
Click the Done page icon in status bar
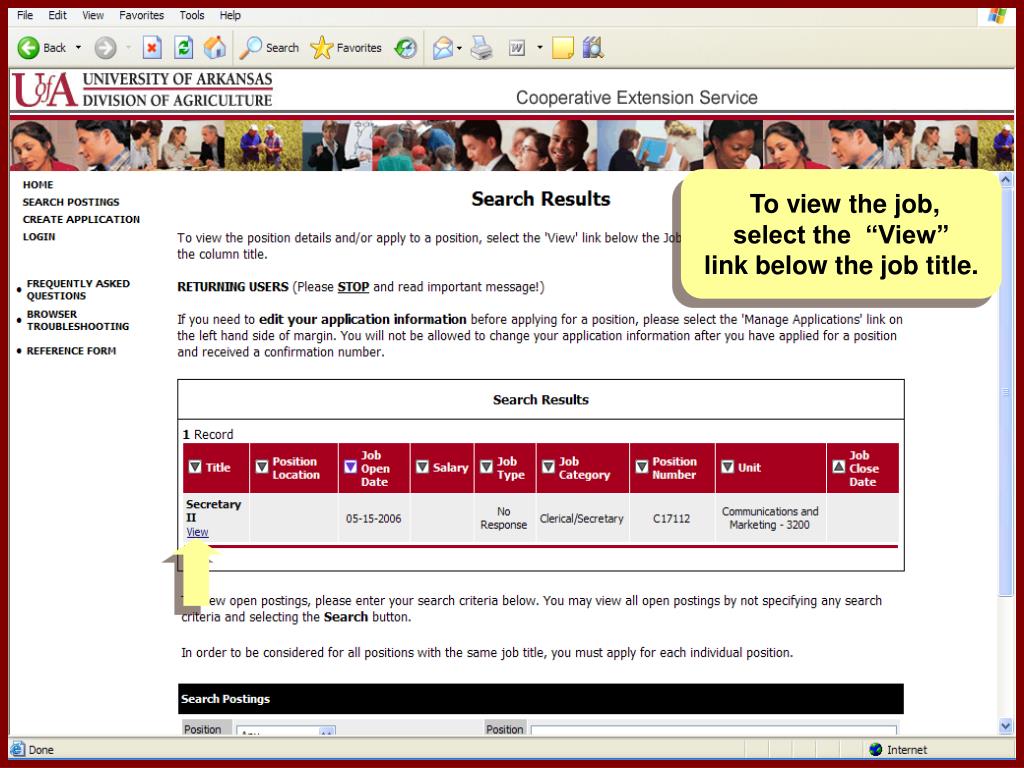coord(18,749)
